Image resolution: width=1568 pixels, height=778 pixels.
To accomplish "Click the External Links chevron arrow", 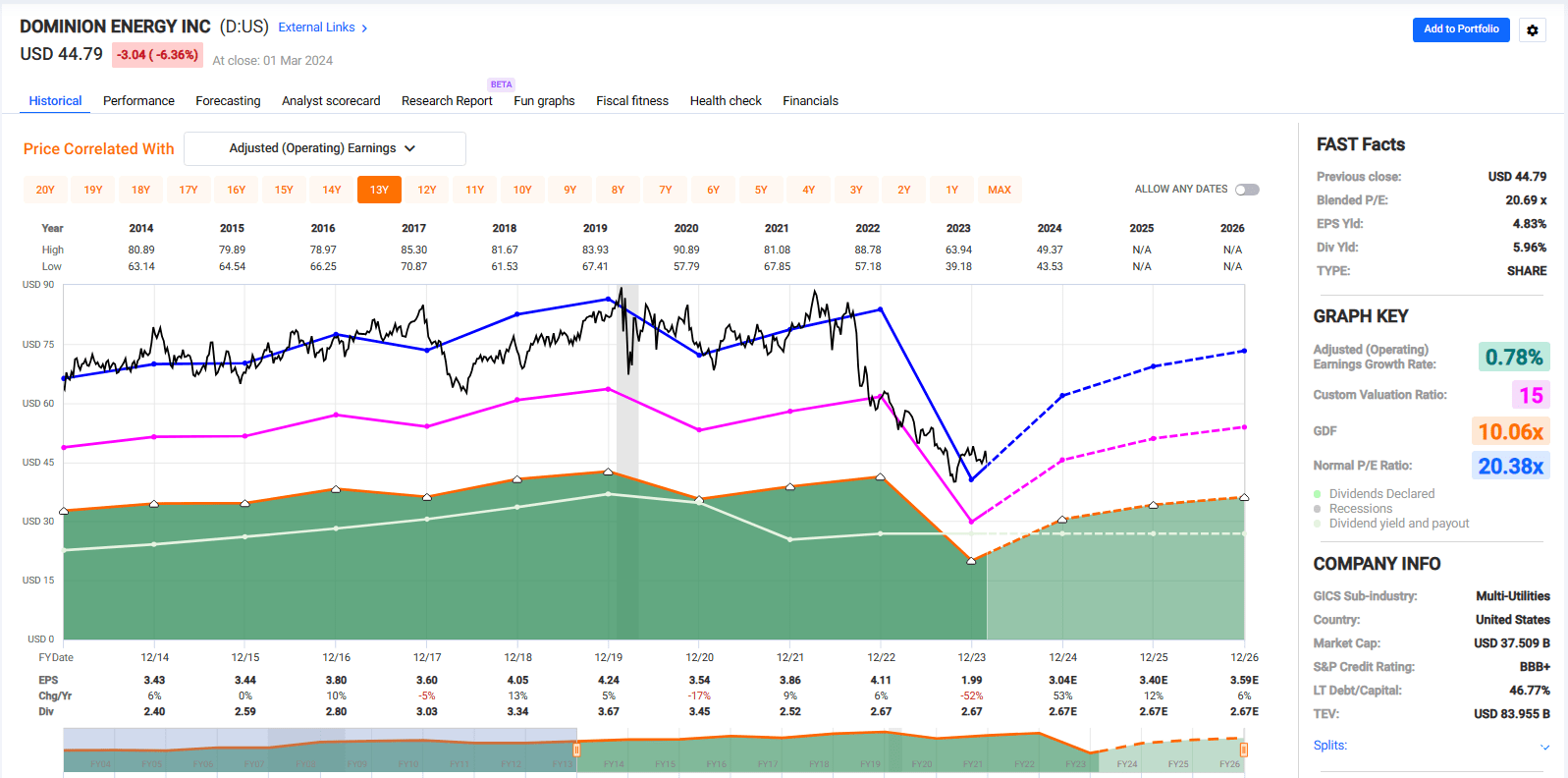I will 364,28.
